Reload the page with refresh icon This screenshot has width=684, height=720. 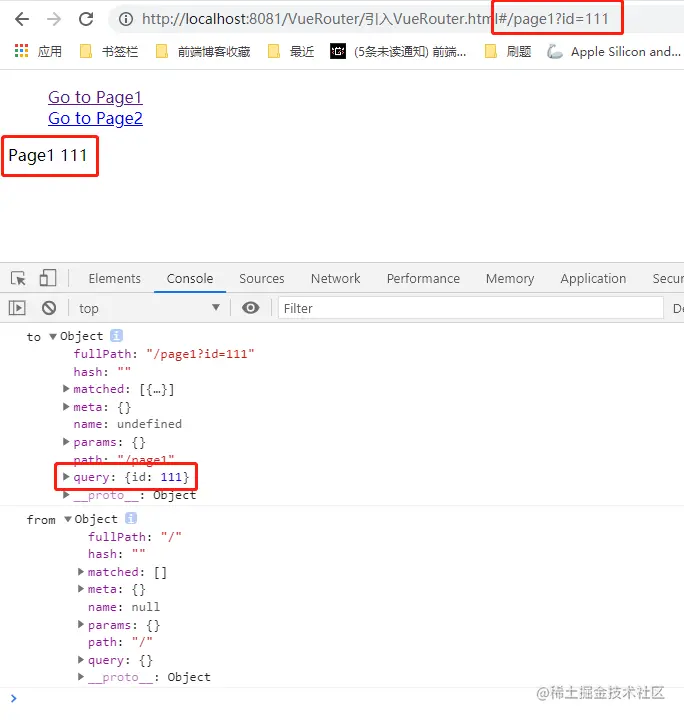(86, 19)
